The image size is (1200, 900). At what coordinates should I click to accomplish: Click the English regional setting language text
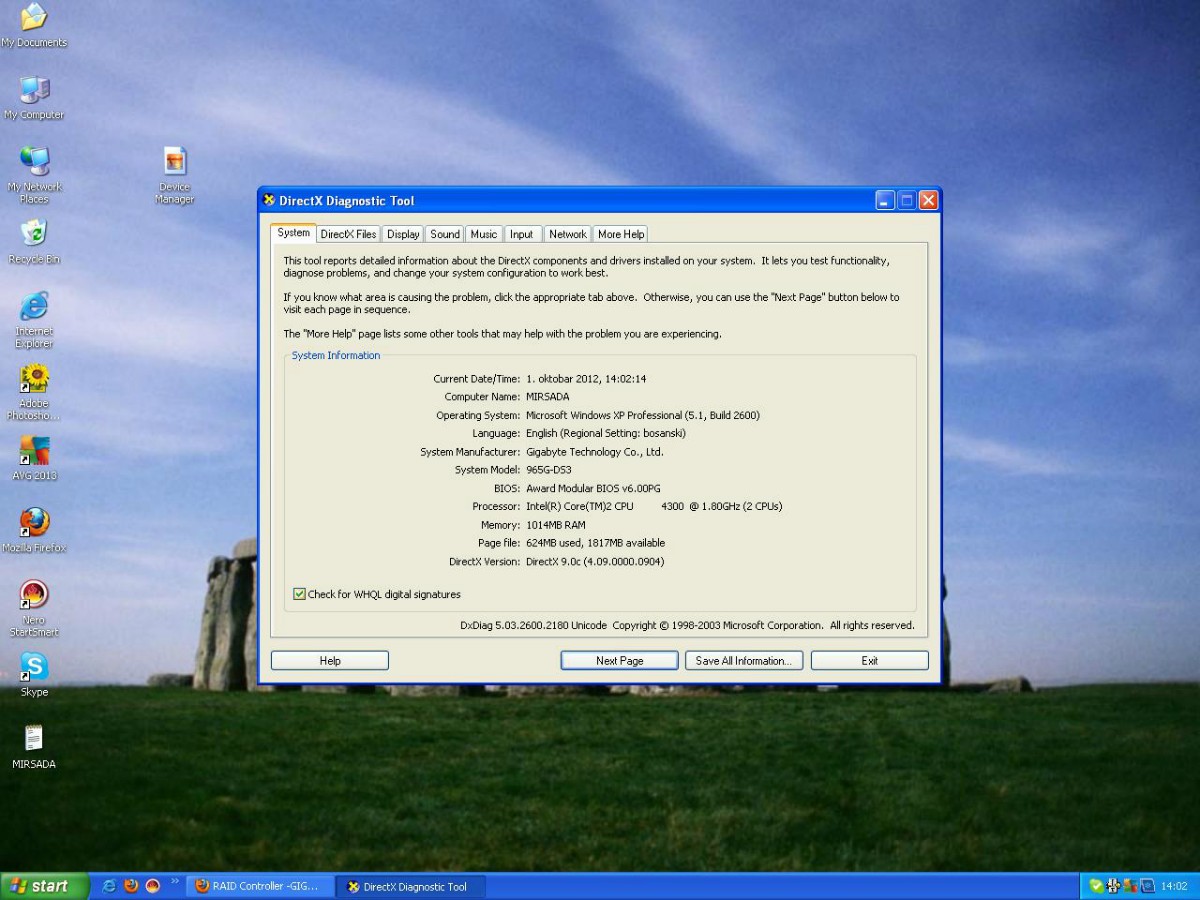(x=606, y=433)
